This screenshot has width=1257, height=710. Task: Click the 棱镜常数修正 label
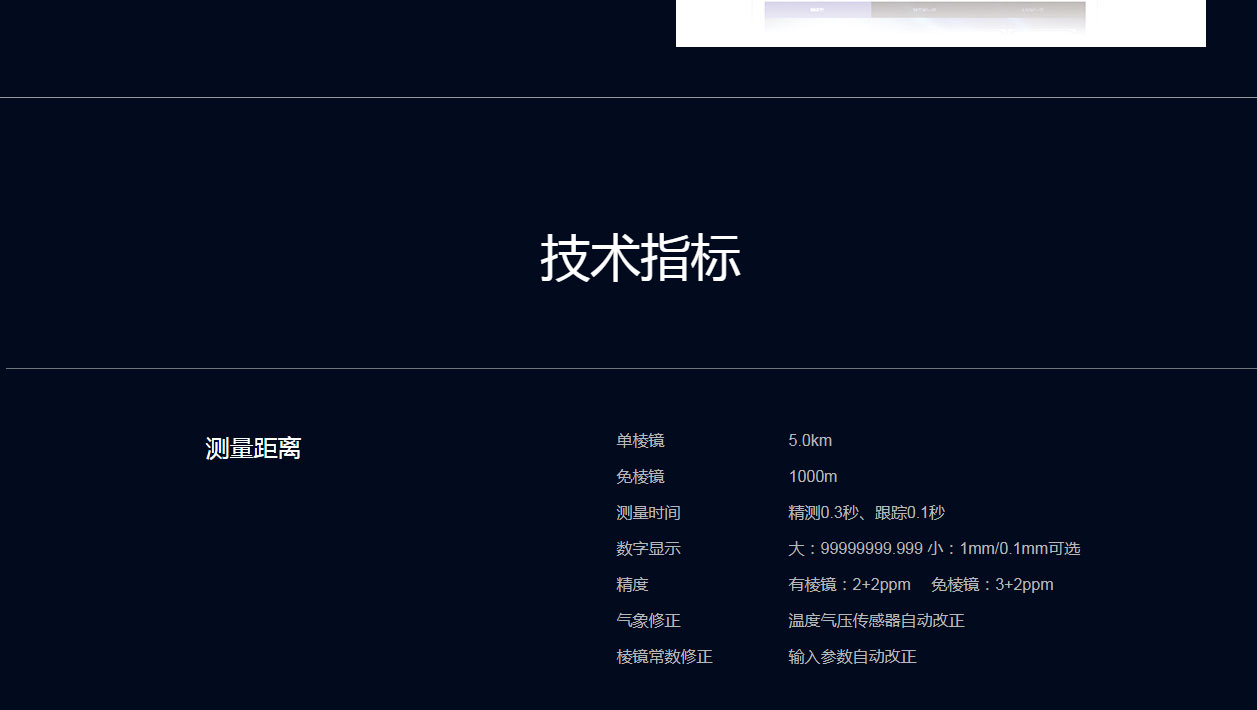pos(664,657)
